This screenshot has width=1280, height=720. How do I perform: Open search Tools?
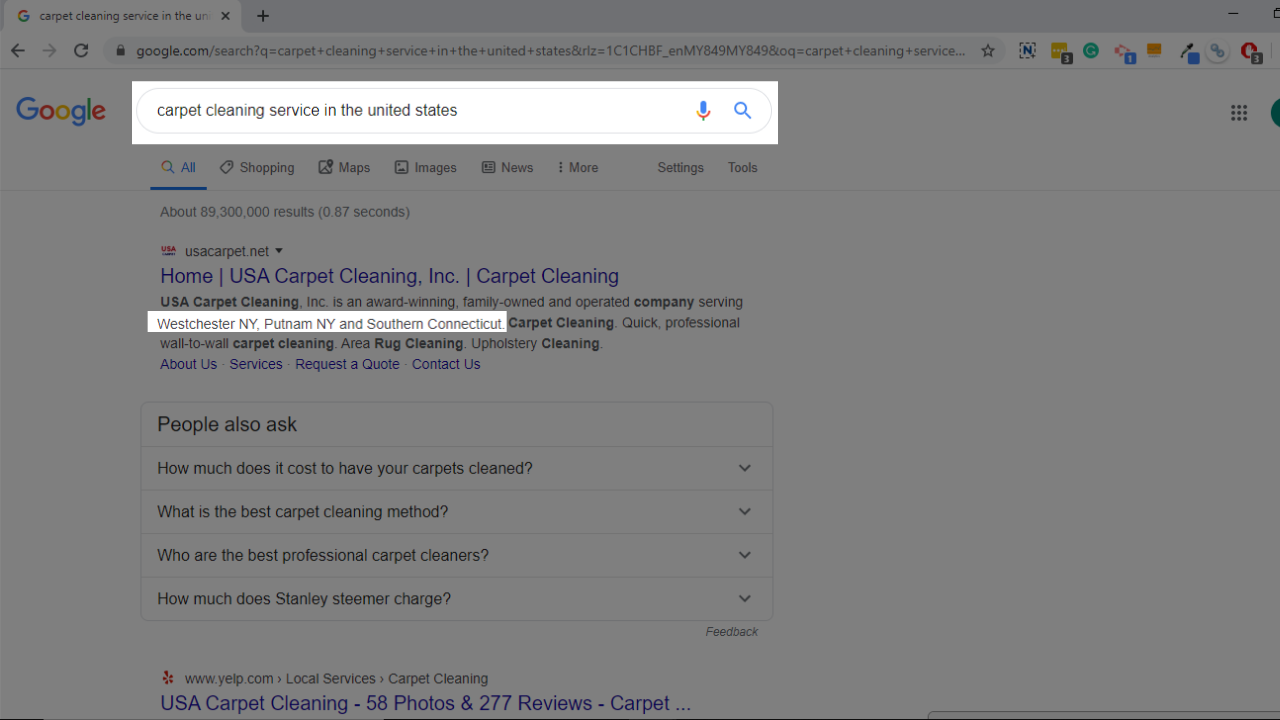tap(742, 168)
